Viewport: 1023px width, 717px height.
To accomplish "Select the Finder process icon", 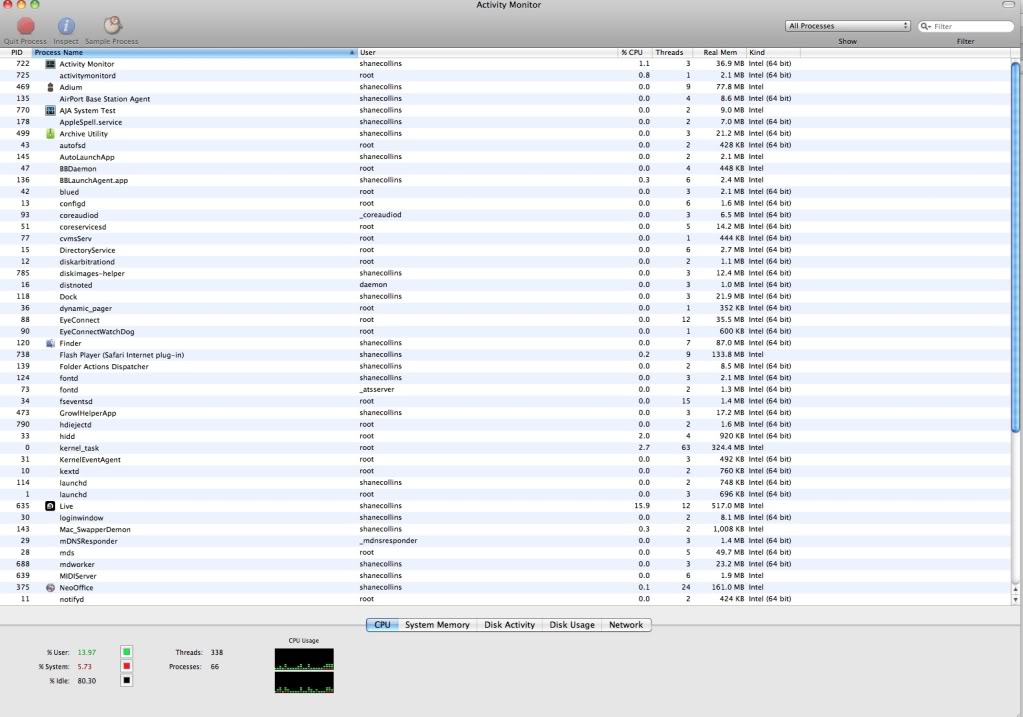I will click(50, 343).
